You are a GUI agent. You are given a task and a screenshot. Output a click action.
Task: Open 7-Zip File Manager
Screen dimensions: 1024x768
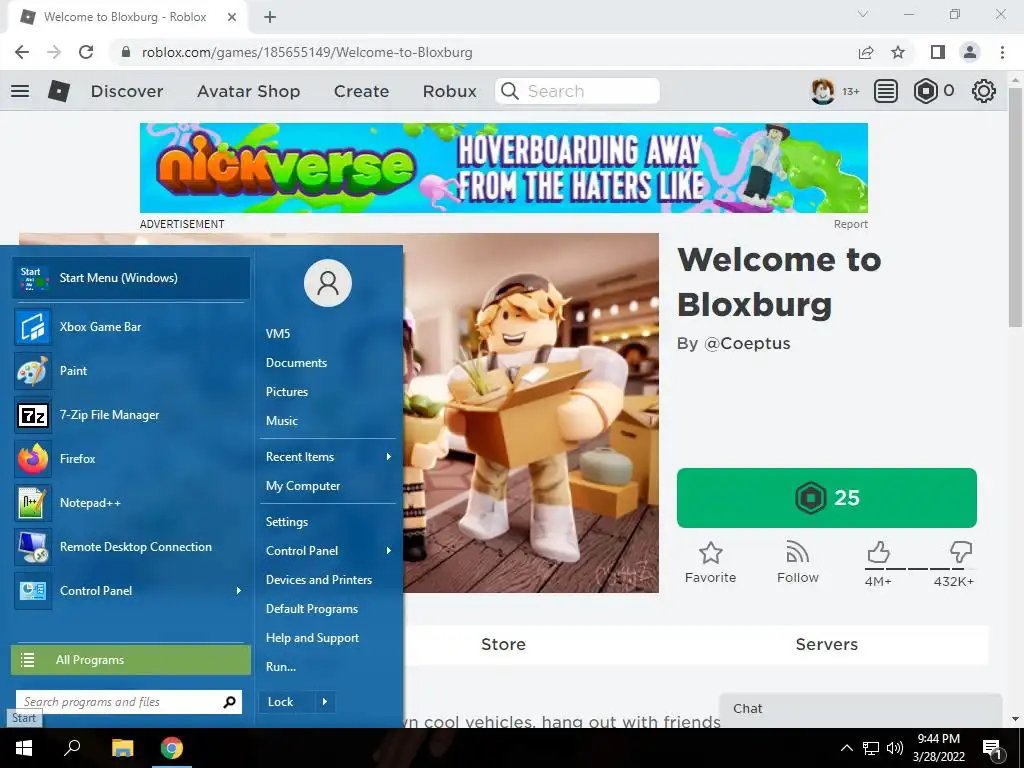click(131, 415)
